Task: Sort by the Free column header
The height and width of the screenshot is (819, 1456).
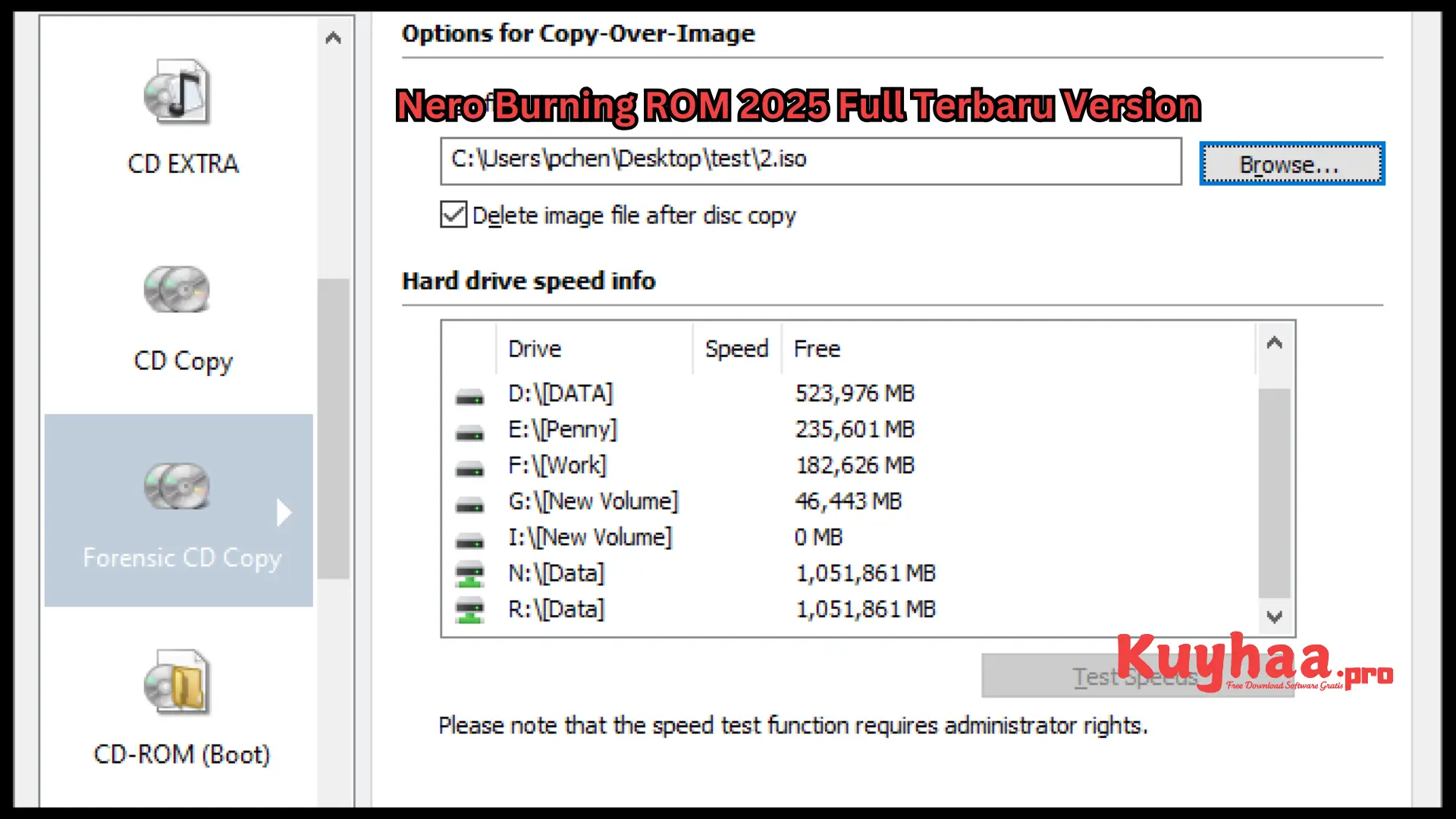Action: click(1018, 349)
